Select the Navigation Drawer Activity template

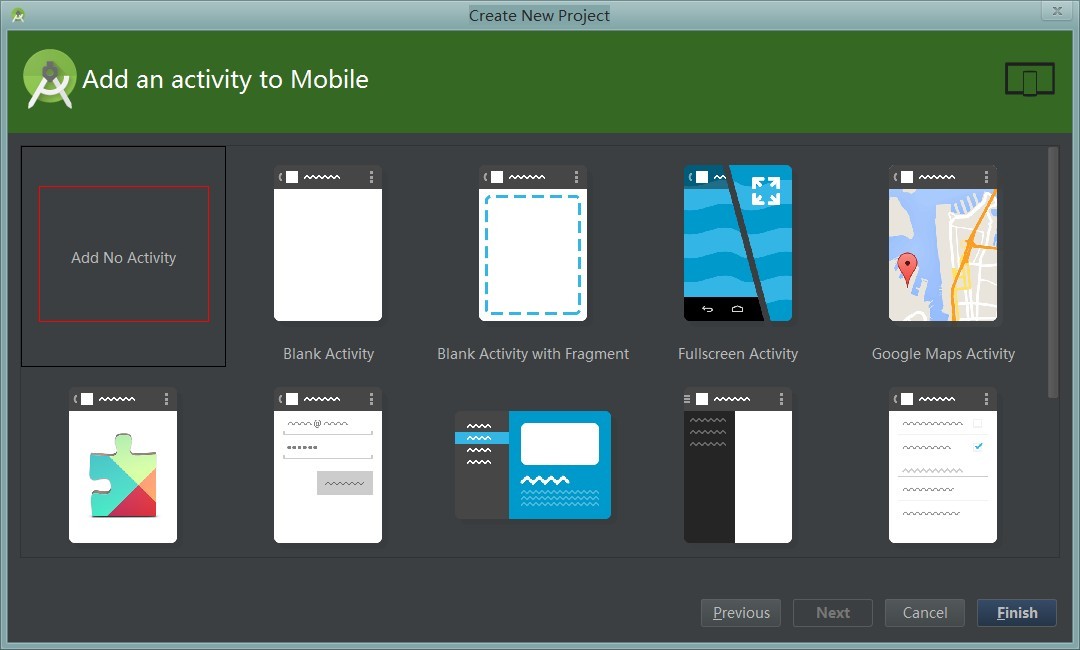[x=738, y=465]
